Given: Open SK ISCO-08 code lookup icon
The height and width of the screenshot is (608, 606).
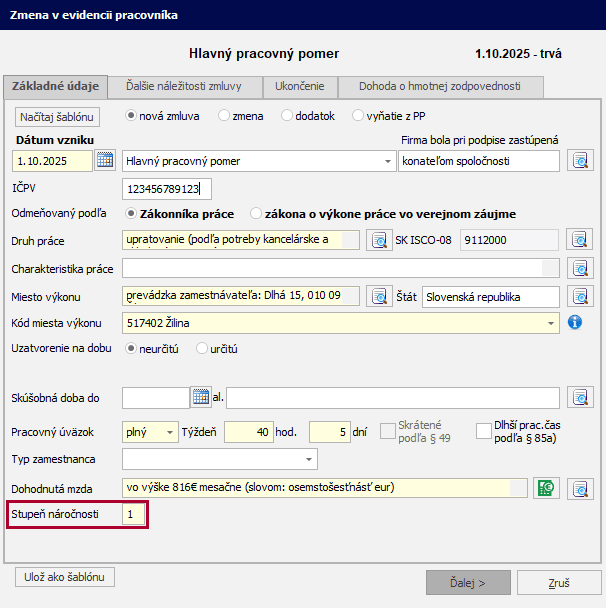Looking at the screenshot, I should (580, 240).
